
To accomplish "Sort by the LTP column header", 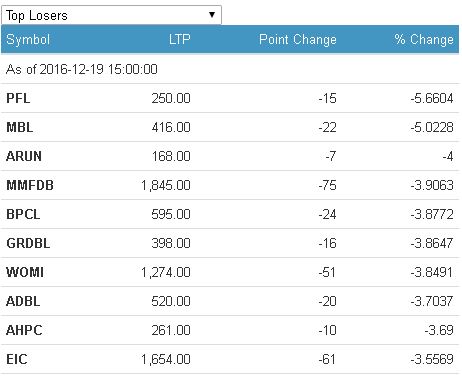I will click(x=179, y=39).
